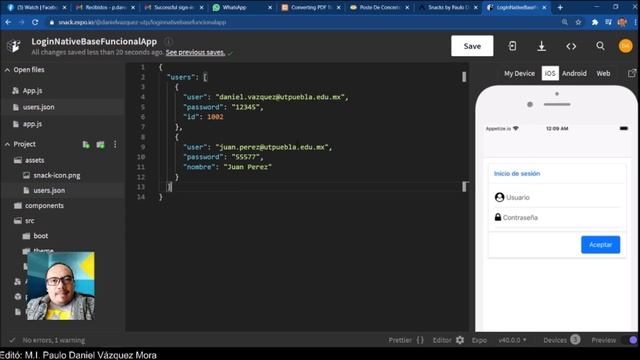Image resolution: width=640 pixels, height=360 pixels.
Task: Bookmark page with star icon
Action: (578, 22)
